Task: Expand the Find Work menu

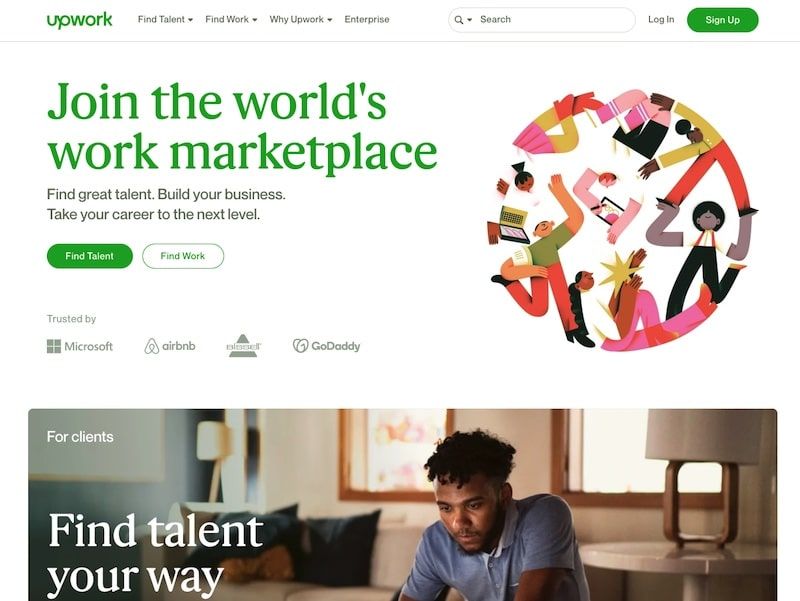Action: (231, 19)
